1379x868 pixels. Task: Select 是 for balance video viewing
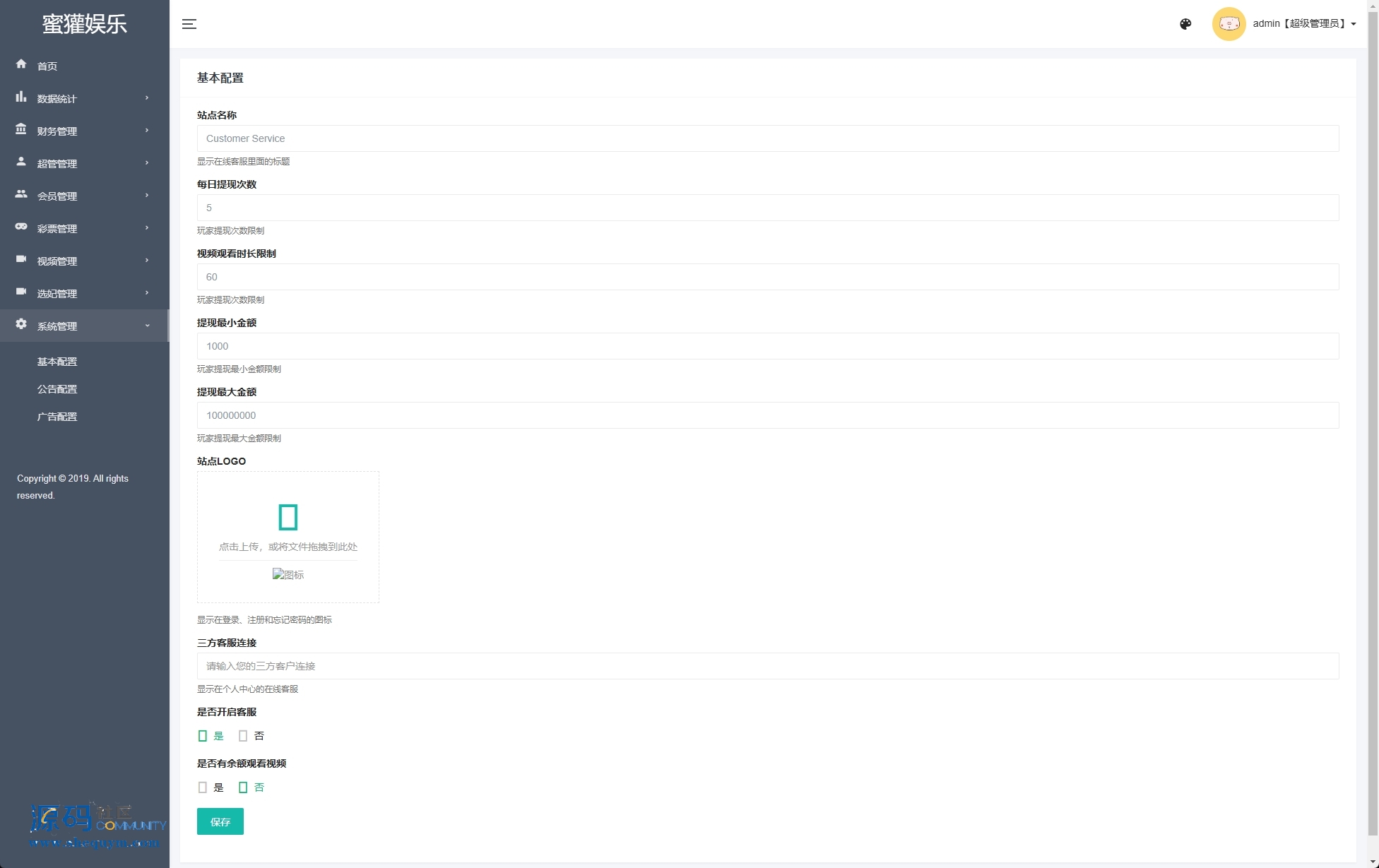pyautogui.click(x=203, y=787)
